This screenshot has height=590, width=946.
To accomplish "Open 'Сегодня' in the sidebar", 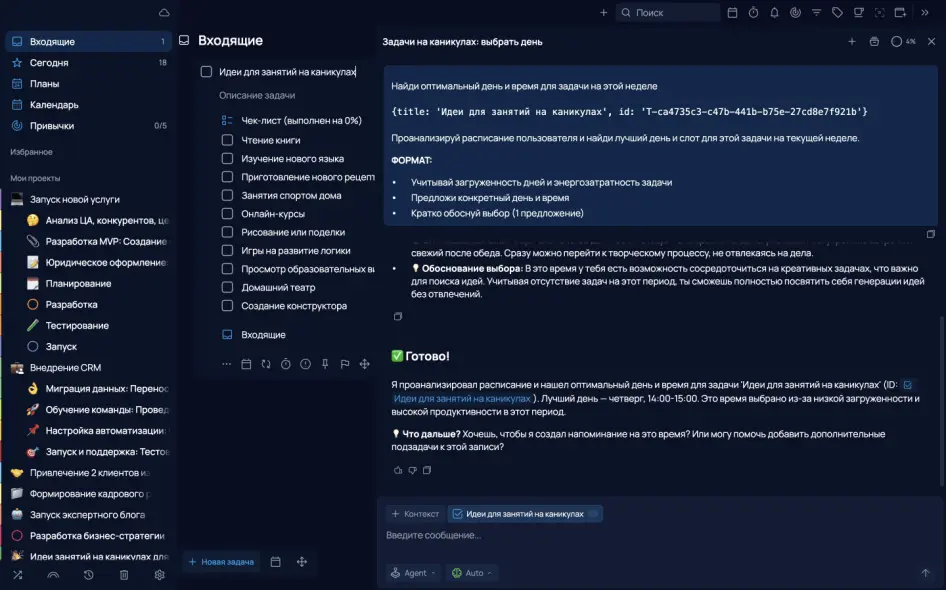I will (49, 63).
